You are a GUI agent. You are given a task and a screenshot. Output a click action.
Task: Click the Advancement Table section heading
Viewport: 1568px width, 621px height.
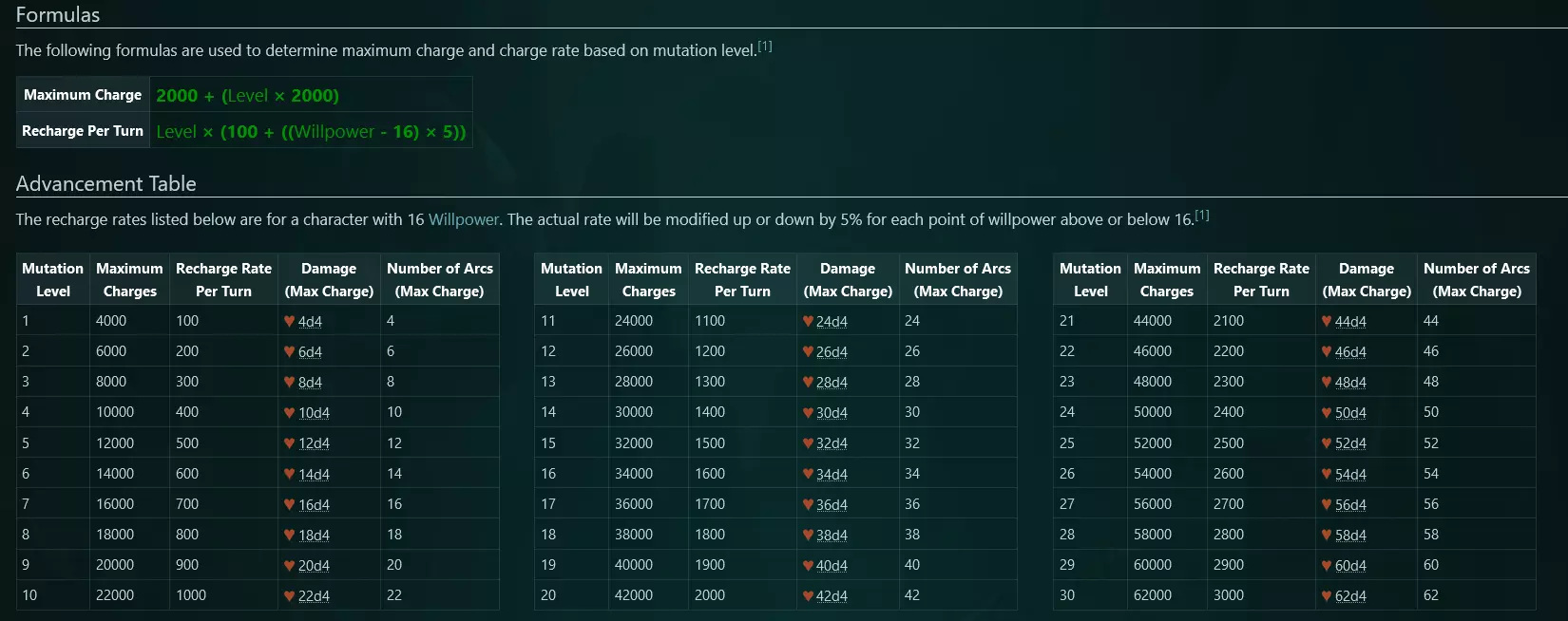[106, 184]
